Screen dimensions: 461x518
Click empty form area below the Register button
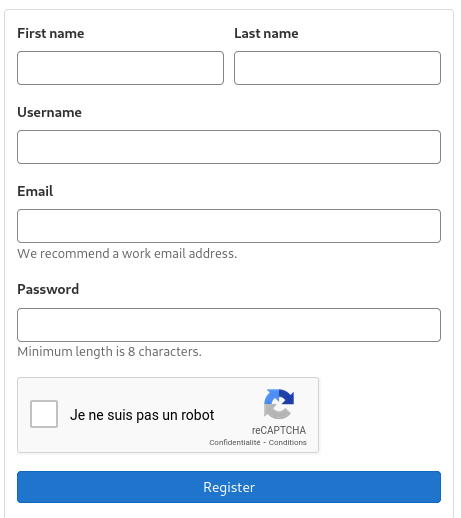229,511
